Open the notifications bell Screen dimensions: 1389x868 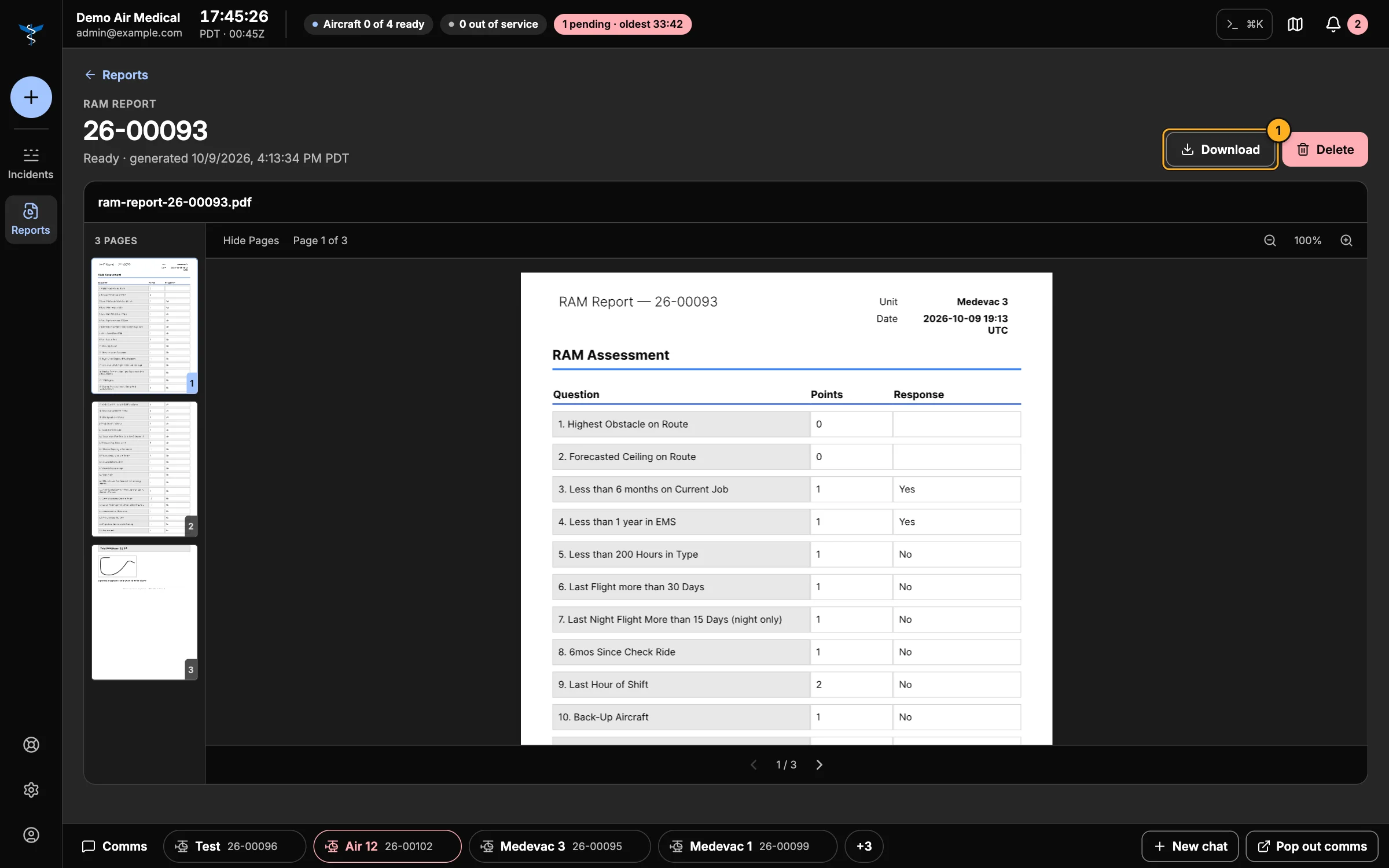1333,24
